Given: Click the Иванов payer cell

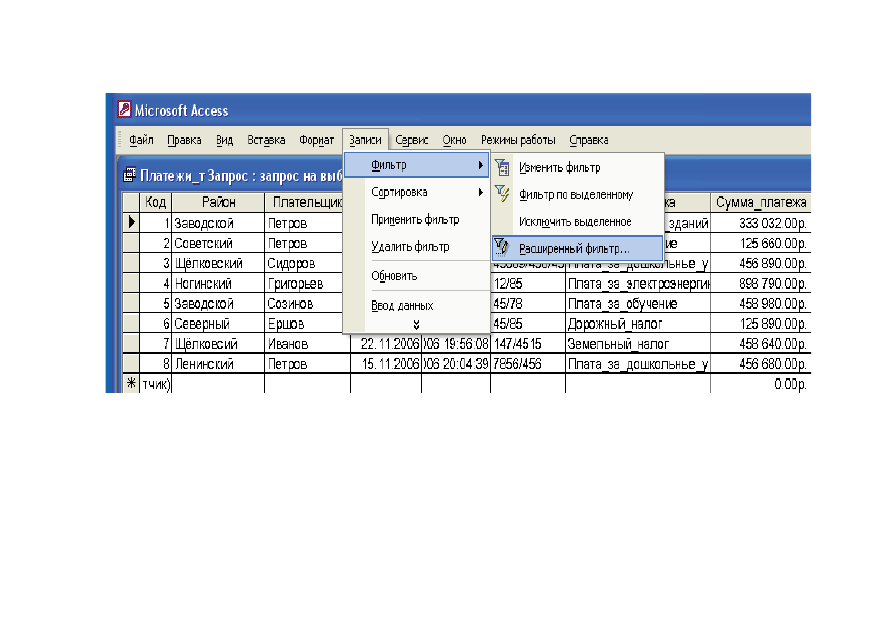Looking at the screenshot, I should click(x=308, y=344).
